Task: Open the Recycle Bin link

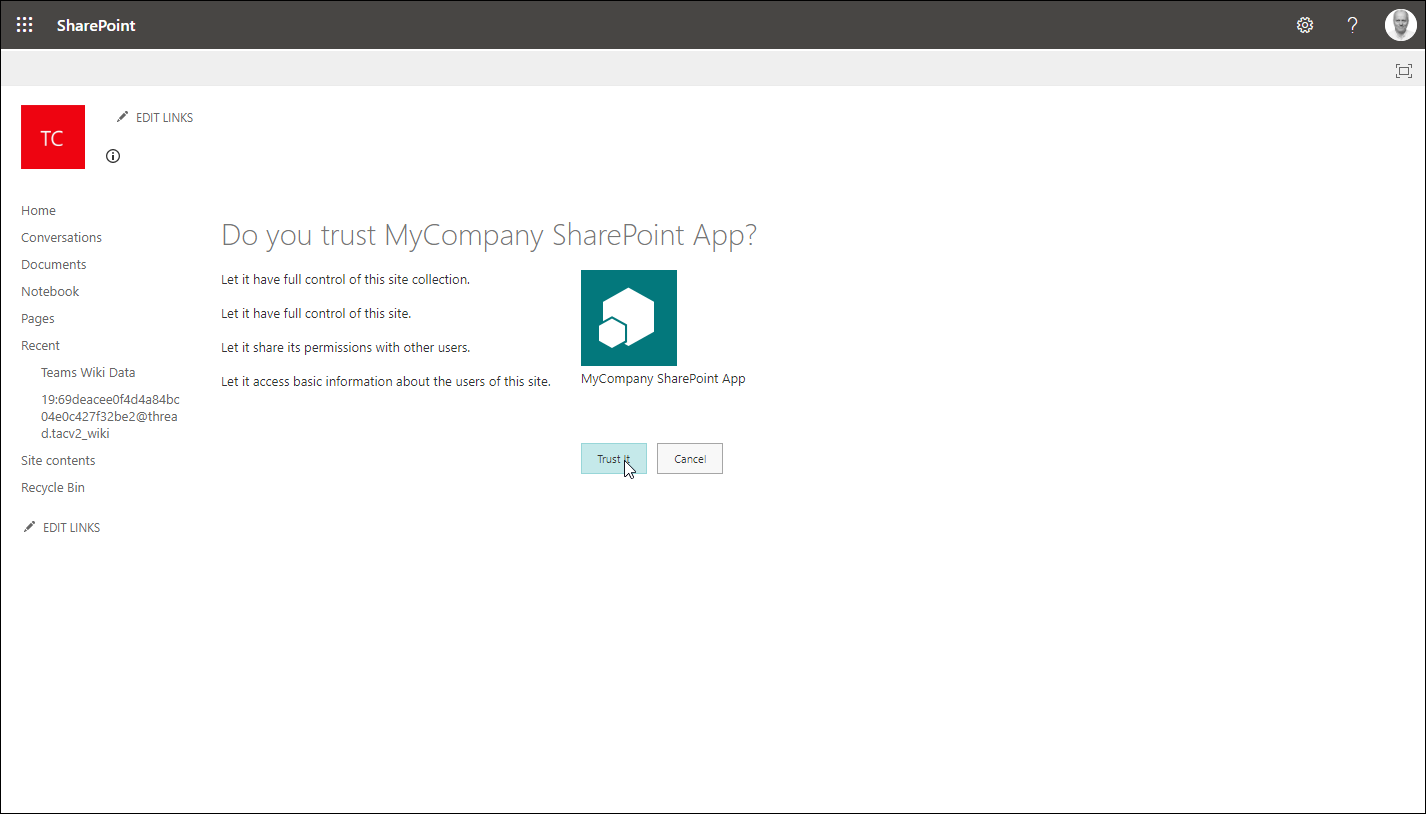Action: [53, 488]
